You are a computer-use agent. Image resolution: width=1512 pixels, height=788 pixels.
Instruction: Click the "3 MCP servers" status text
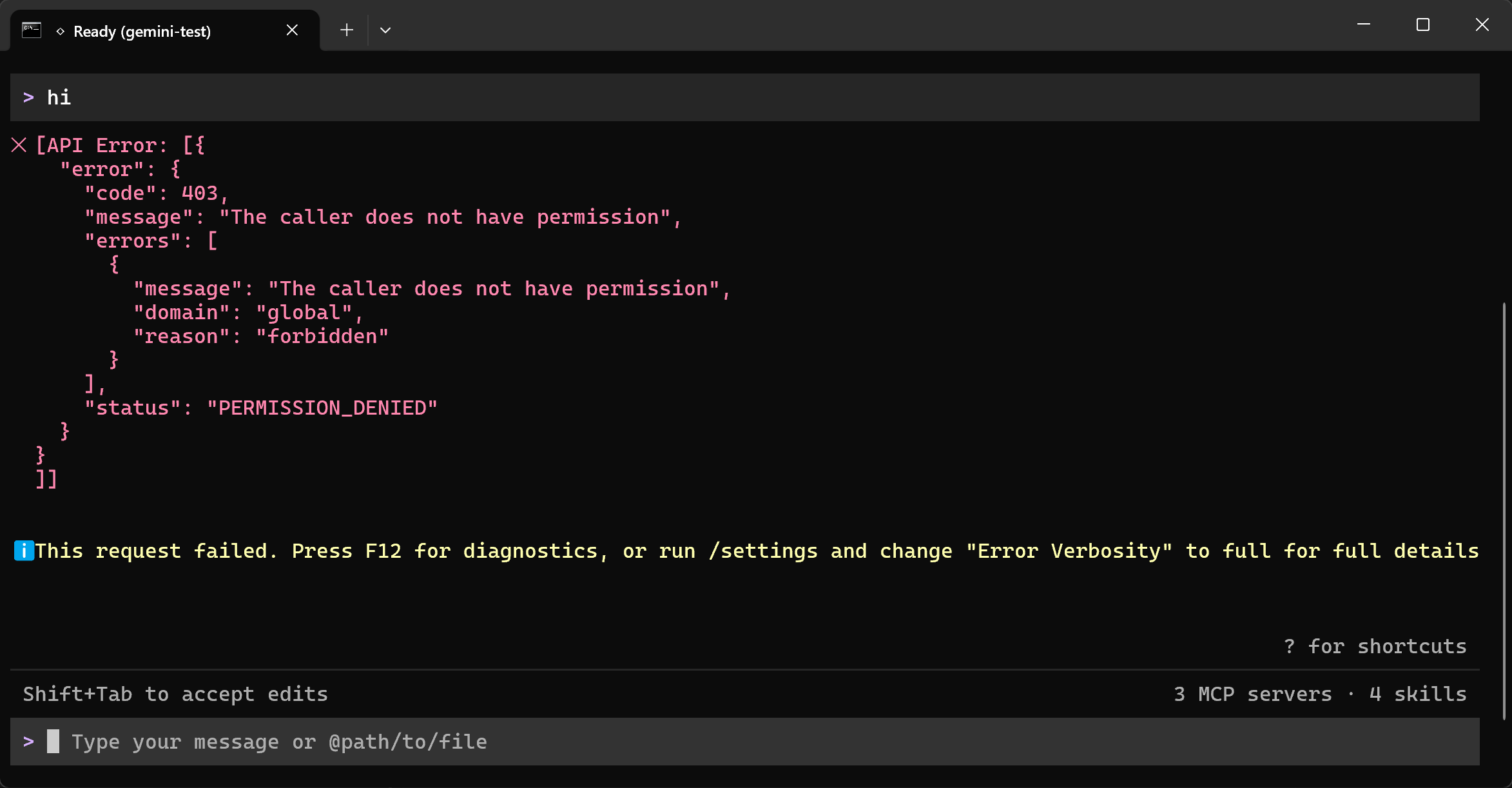[x=1252, y=694]
